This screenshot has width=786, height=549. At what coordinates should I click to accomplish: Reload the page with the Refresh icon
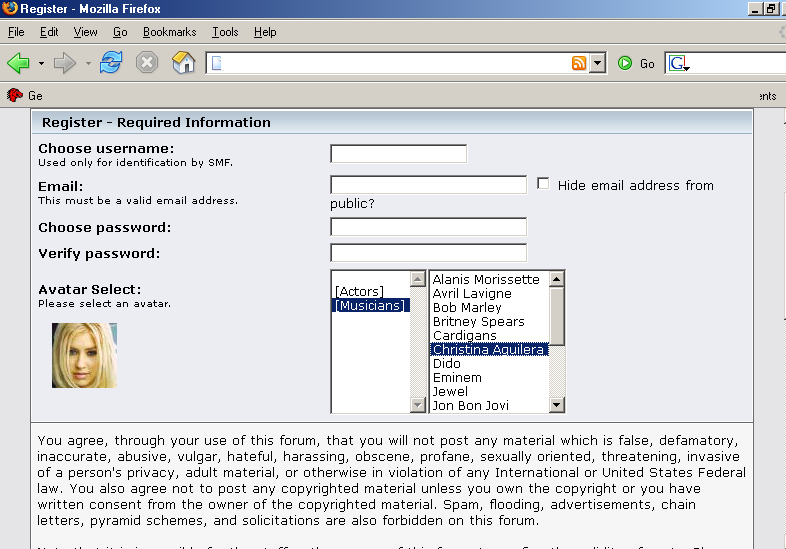(111, 63)
